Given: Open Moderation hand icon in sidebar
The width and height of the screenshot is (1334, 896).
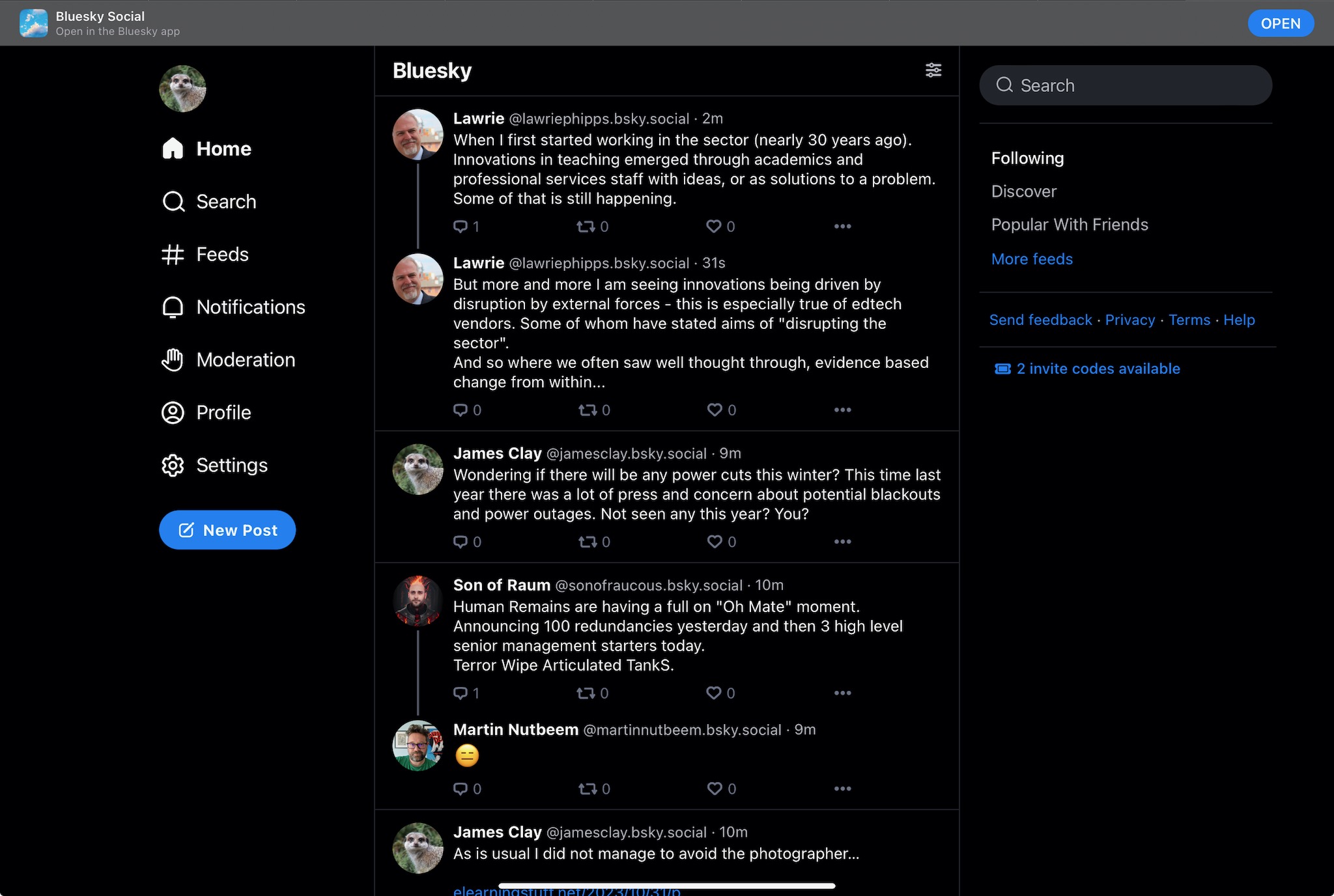Looking at the screenshot, I should tap(173, 360).
